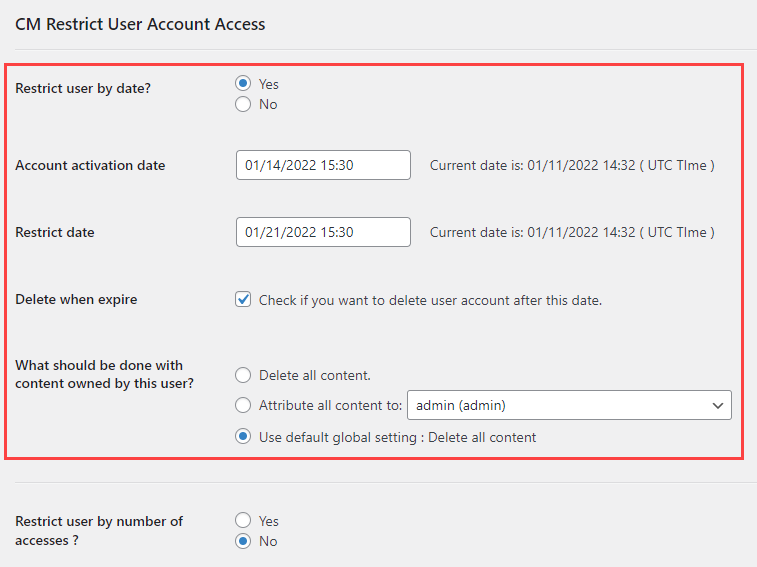
Task: Open the admin (admin) user dropdown
Action: point(569,405)
